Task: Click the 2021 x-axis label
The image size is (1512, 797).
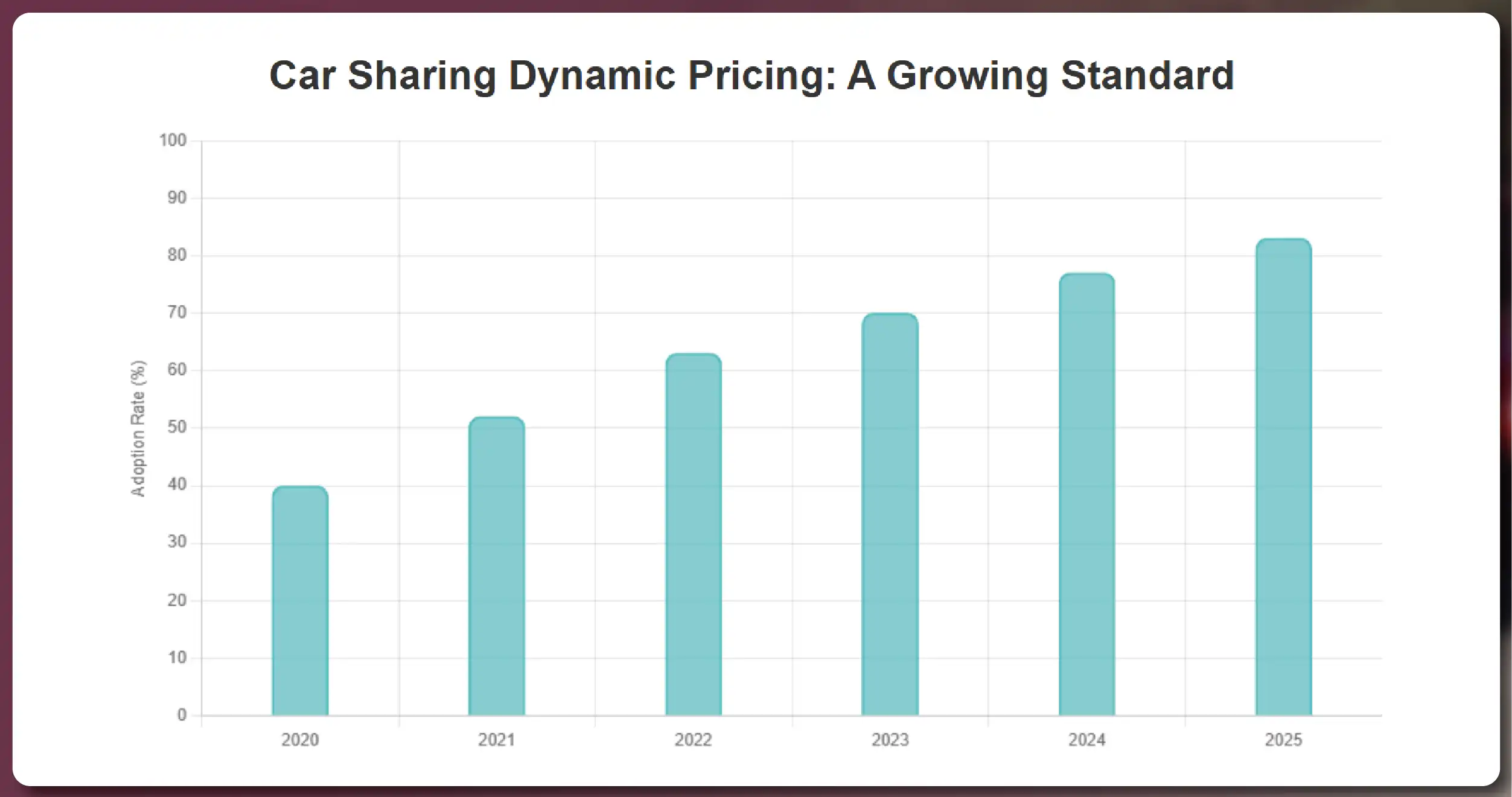Action: (497, 740)
